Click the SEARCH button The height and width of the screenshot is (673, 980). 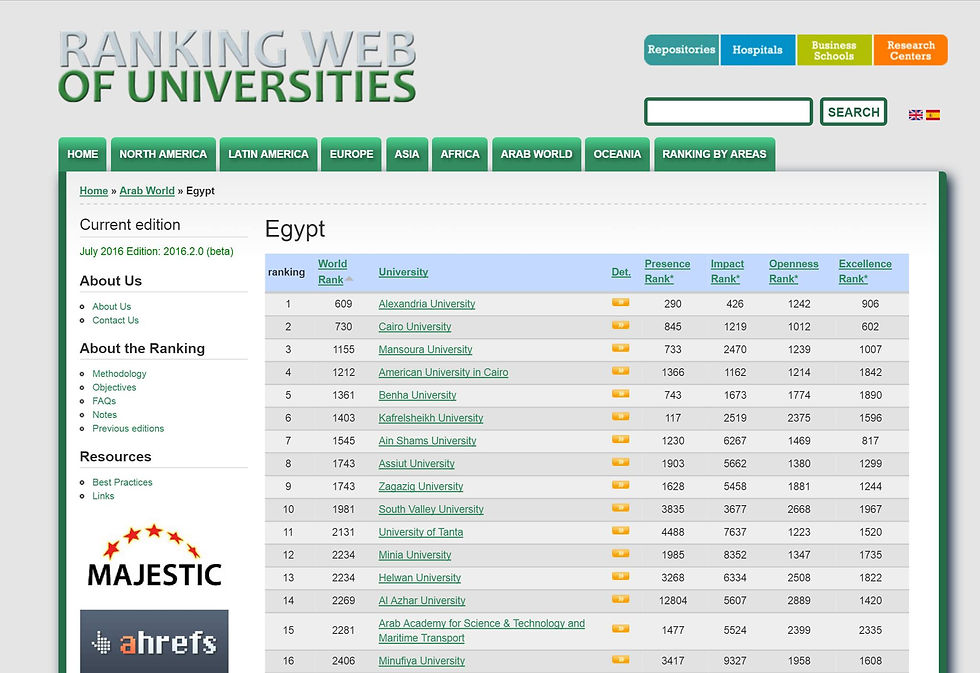[x=854, y=112]
